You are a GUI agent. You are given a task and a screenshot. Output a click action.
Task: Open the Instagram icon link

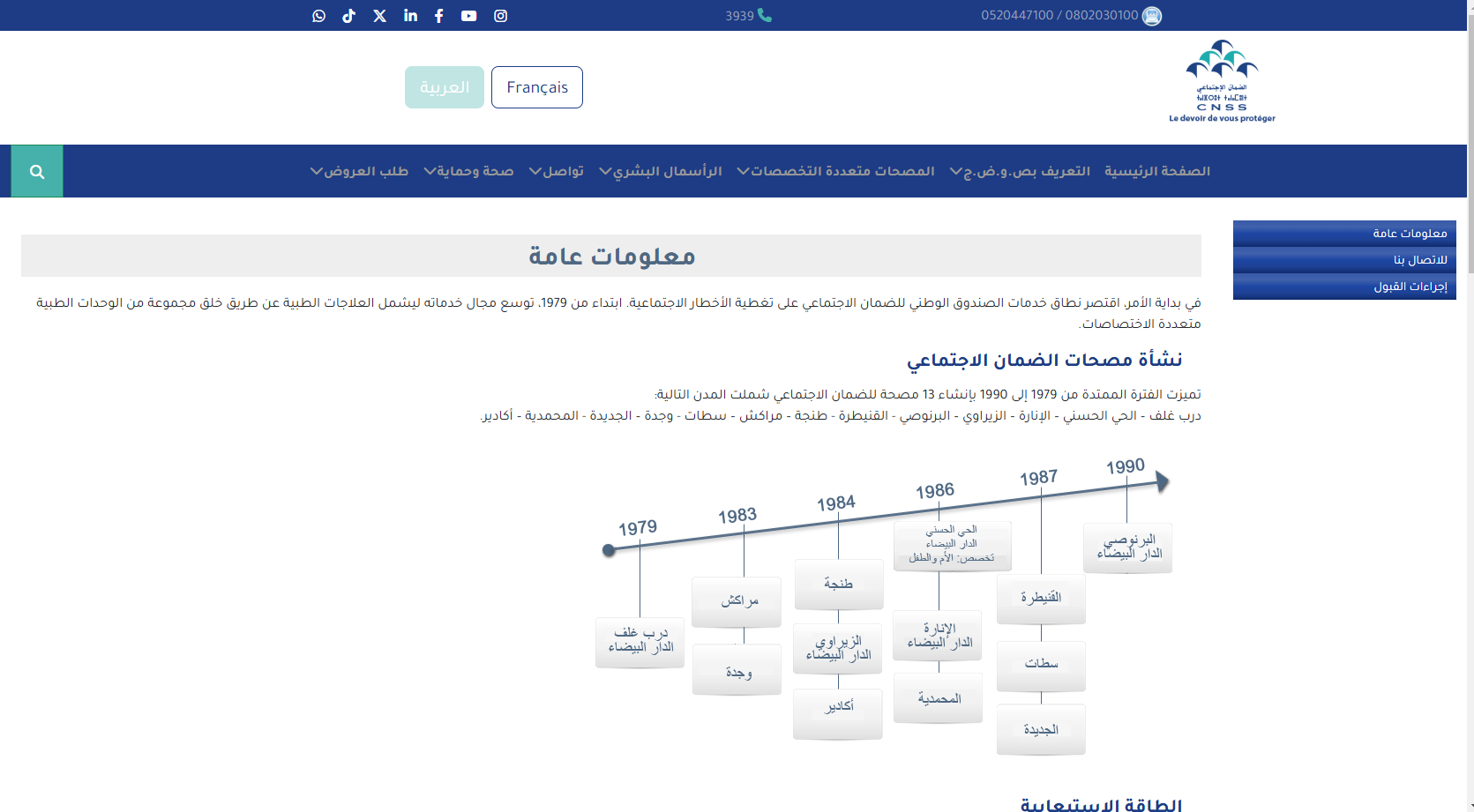pyautogui.click(x=500, y=16)
